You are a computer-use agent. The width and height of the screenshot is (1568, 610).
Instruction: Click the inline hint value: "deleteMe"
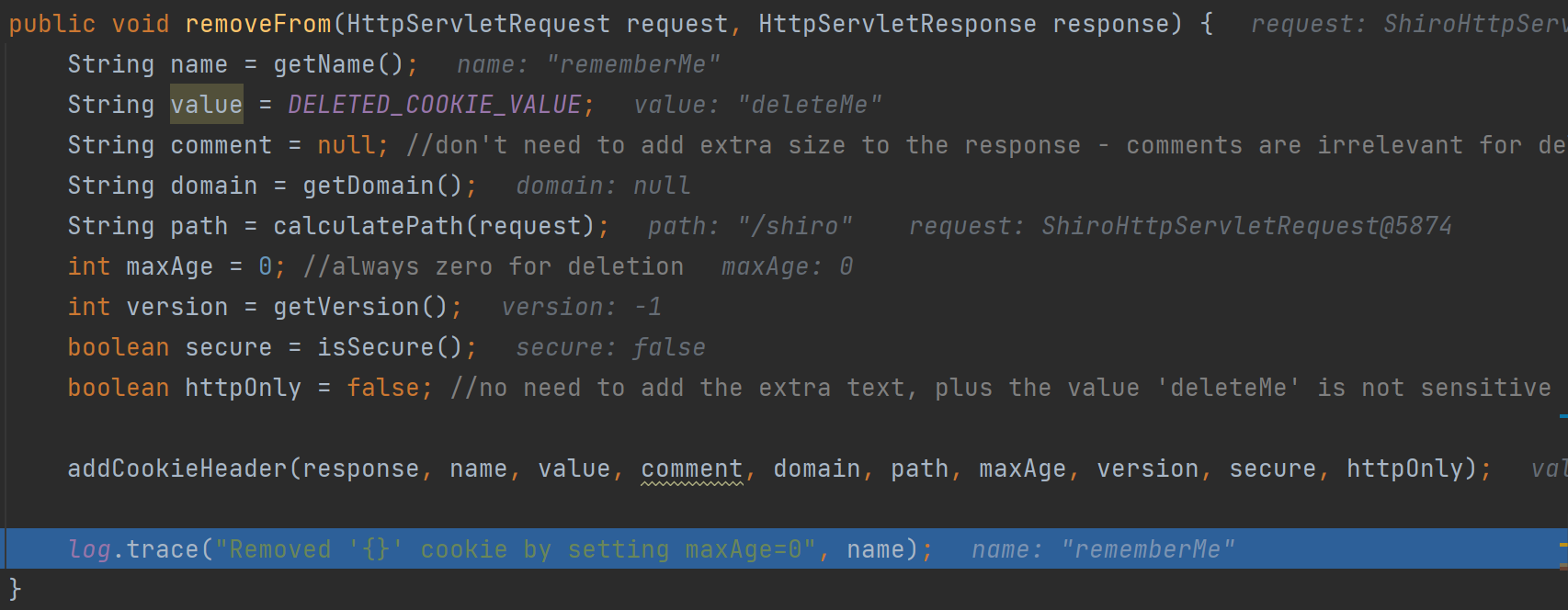pyautogui.click(x=757, y=105)
